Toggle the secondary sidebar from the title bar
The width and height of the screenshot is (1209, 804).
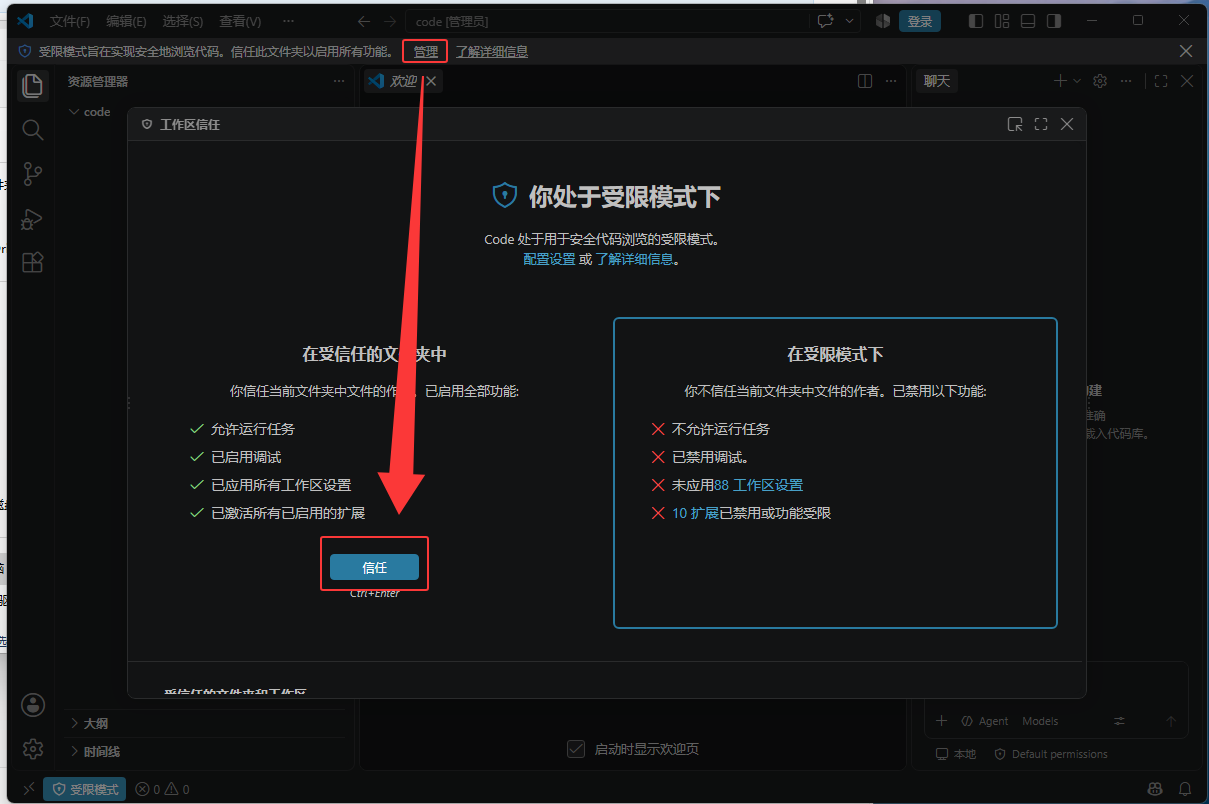[x=1054, y=21]
